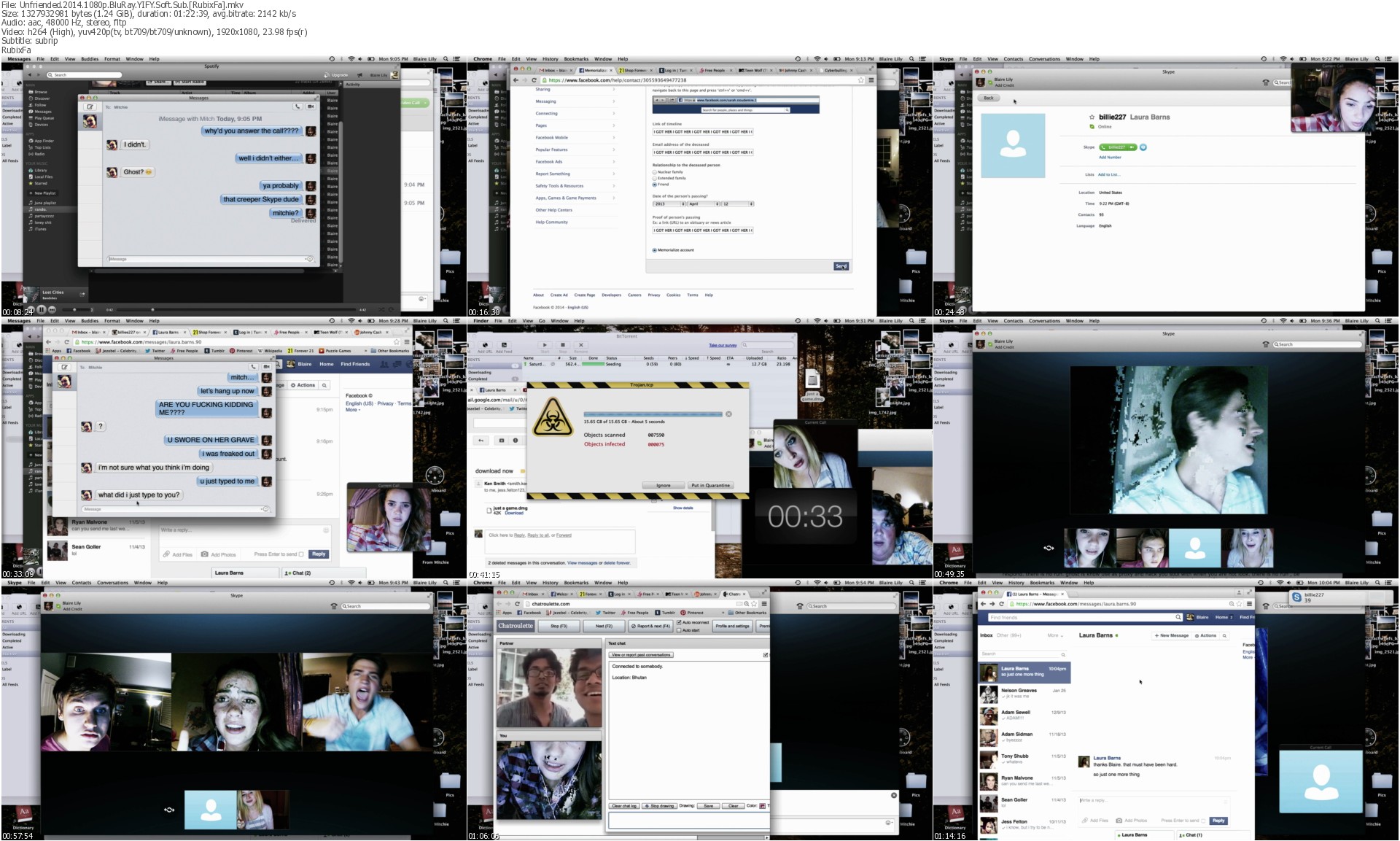
Task: Click the Gmail back arrow in 00:41:15 frame
Action: point(481,441)
